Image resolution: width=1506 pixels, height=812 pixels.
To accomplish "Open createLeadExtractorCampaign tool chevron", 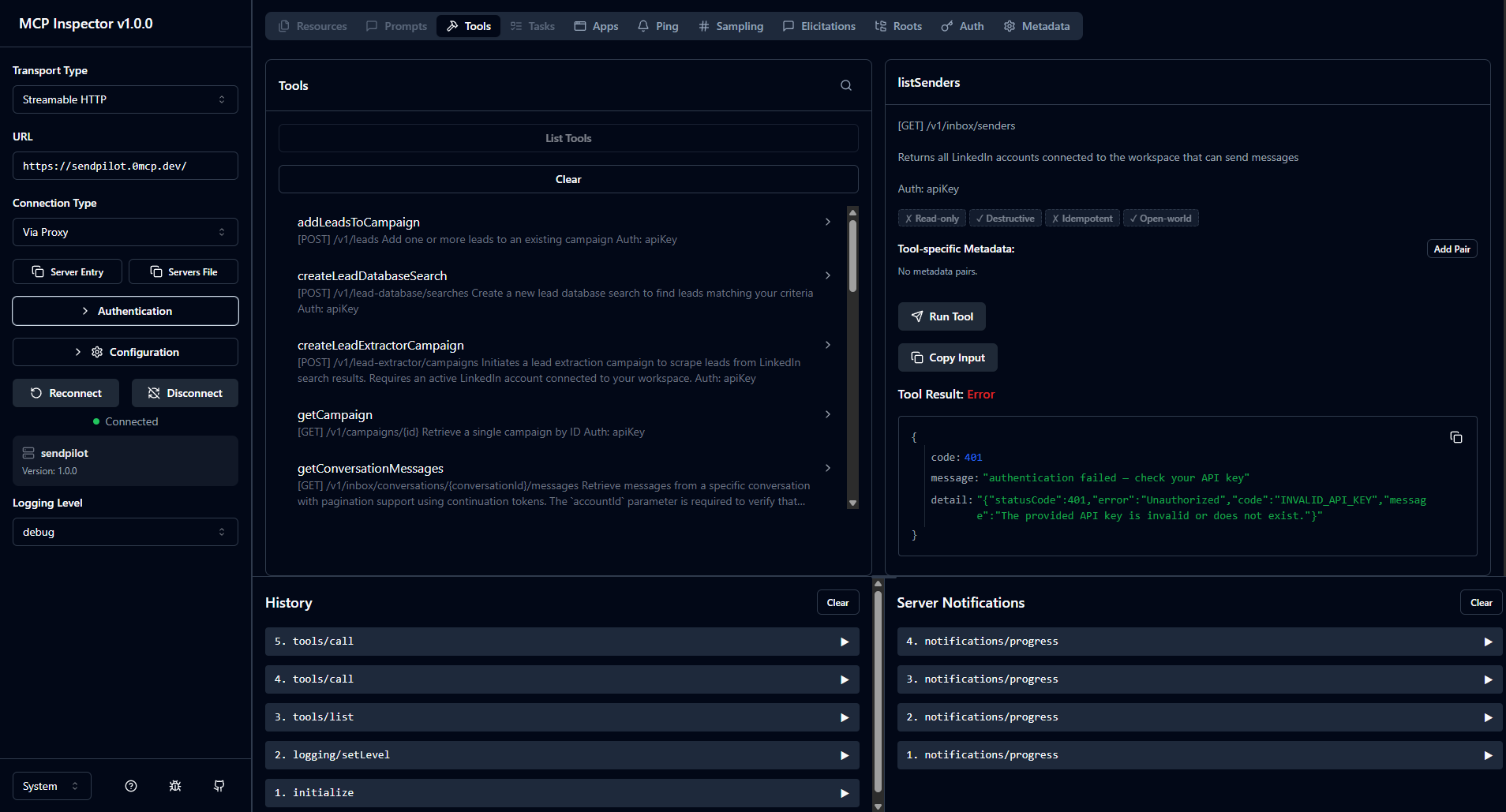I will coord(827,345).
